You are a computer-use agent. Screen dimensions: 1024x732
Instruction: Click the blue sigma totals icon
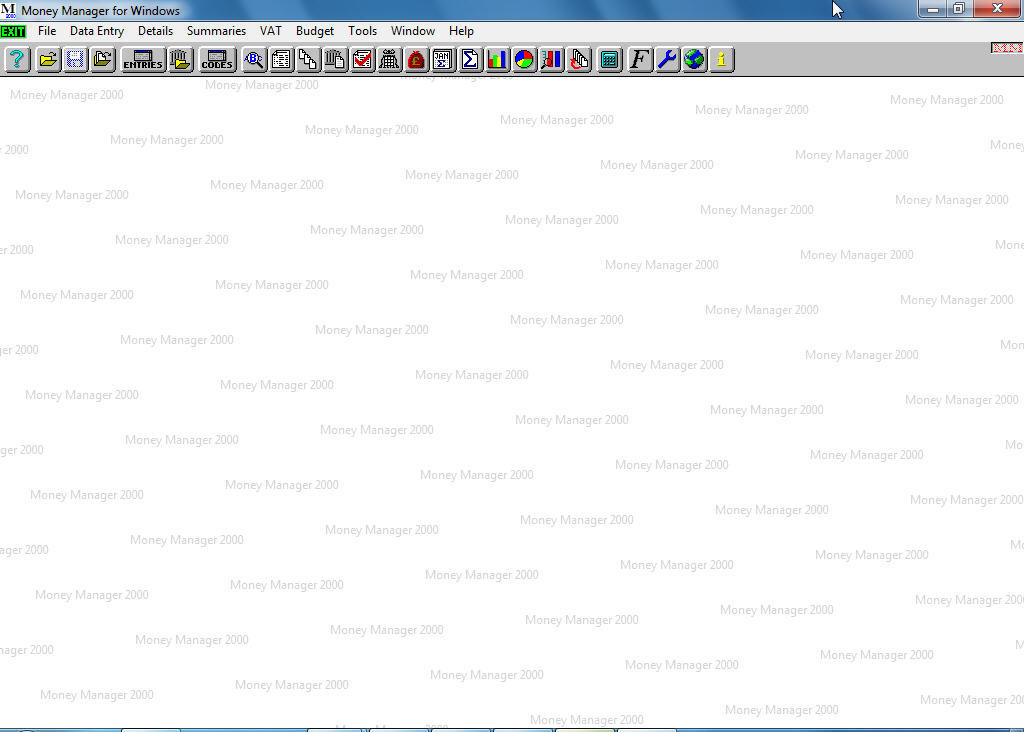point(470,60)
